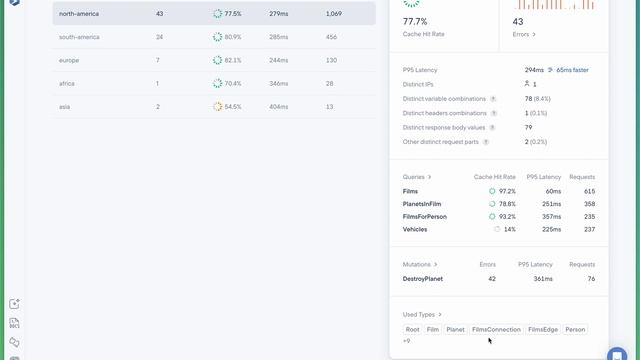The height and width of the screenshot is (360, 640).
Task: Click cache ring icon for Films query
Action: tap(492, 191)
